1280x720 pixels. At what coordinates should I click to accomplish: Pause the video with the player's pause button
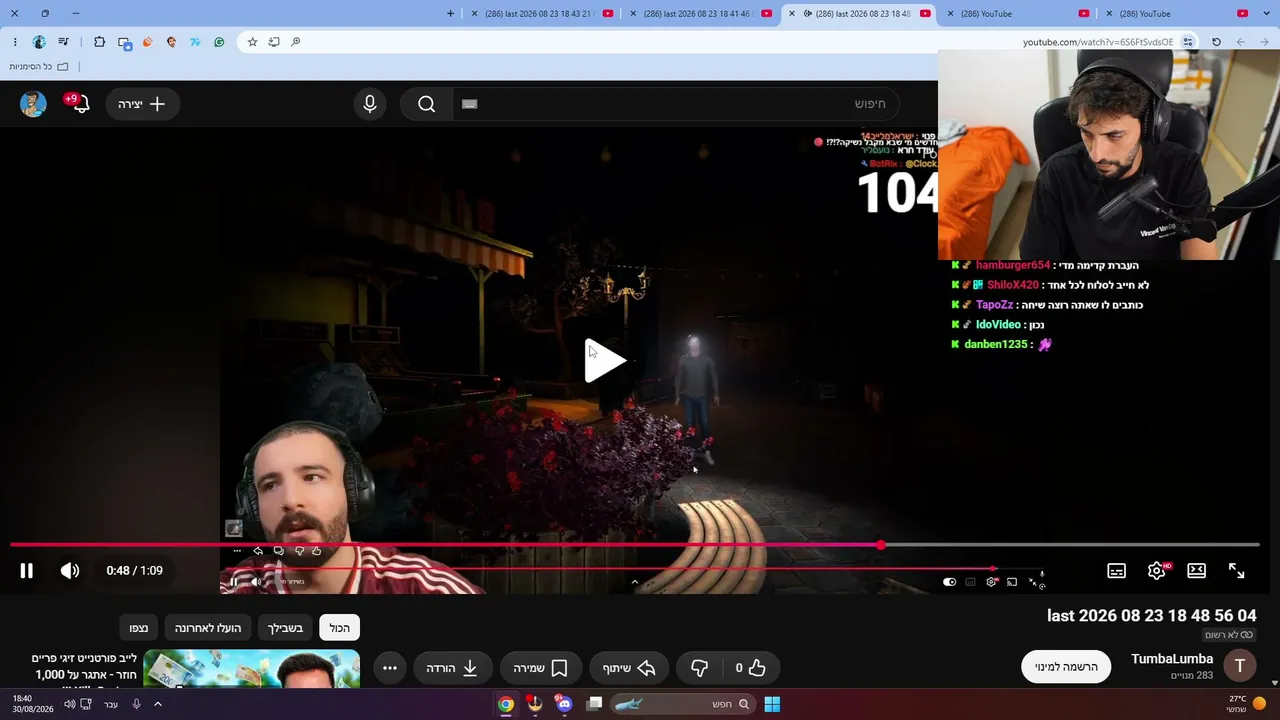click(x=27, y=571)
